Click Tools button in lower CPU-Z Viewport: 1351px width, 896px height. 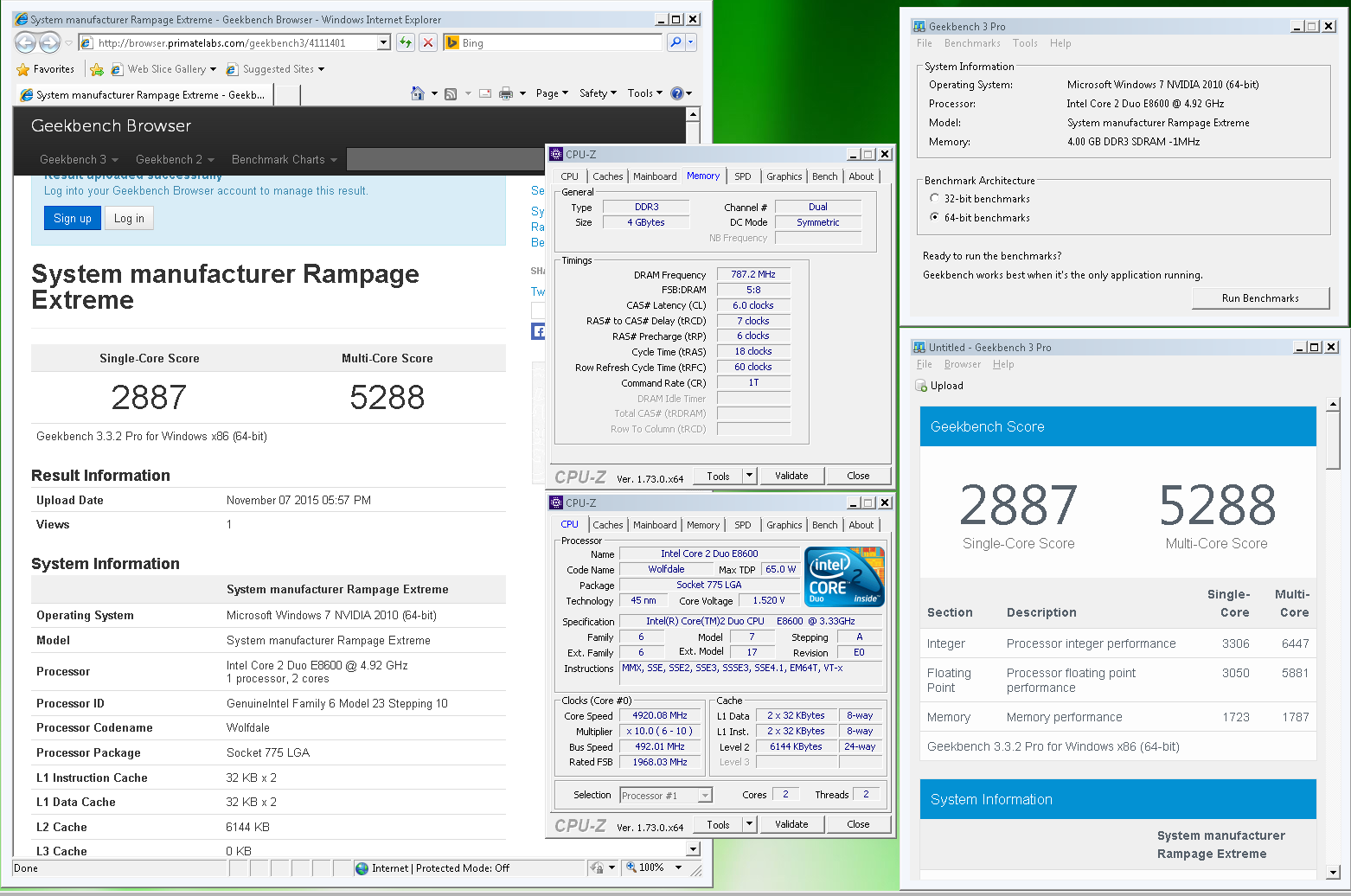[718, 824]
